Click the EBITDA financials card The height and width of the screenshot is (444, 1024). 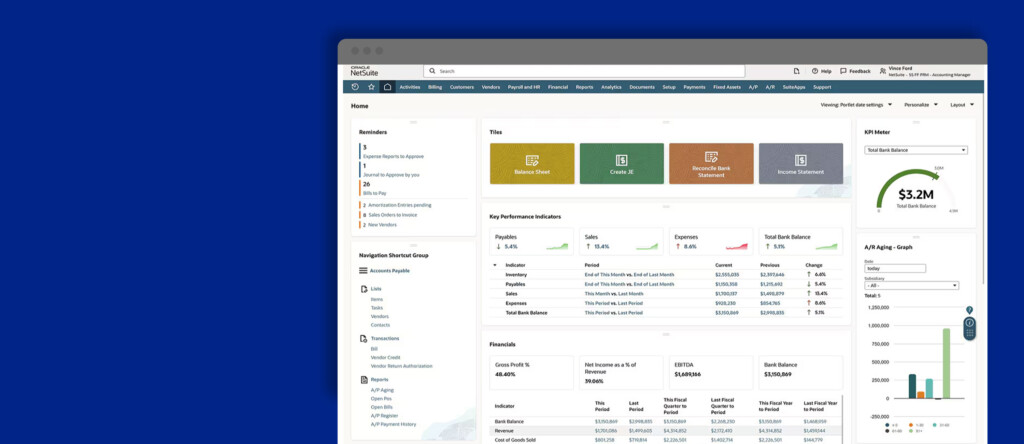click(x=711, y=373)
